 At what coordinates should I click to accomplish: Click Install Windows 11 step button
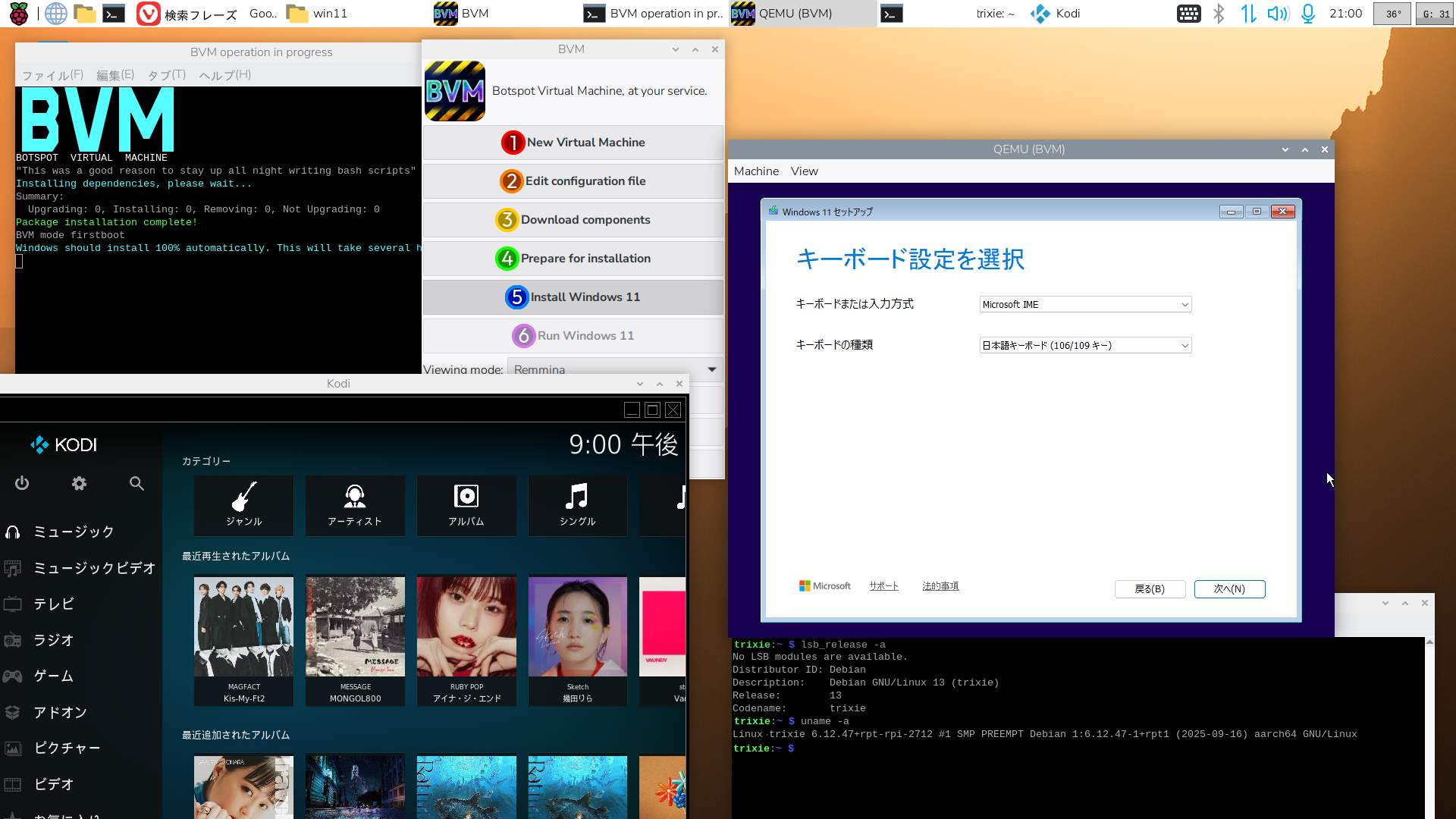pyautogui.click(x=573, y=297)
